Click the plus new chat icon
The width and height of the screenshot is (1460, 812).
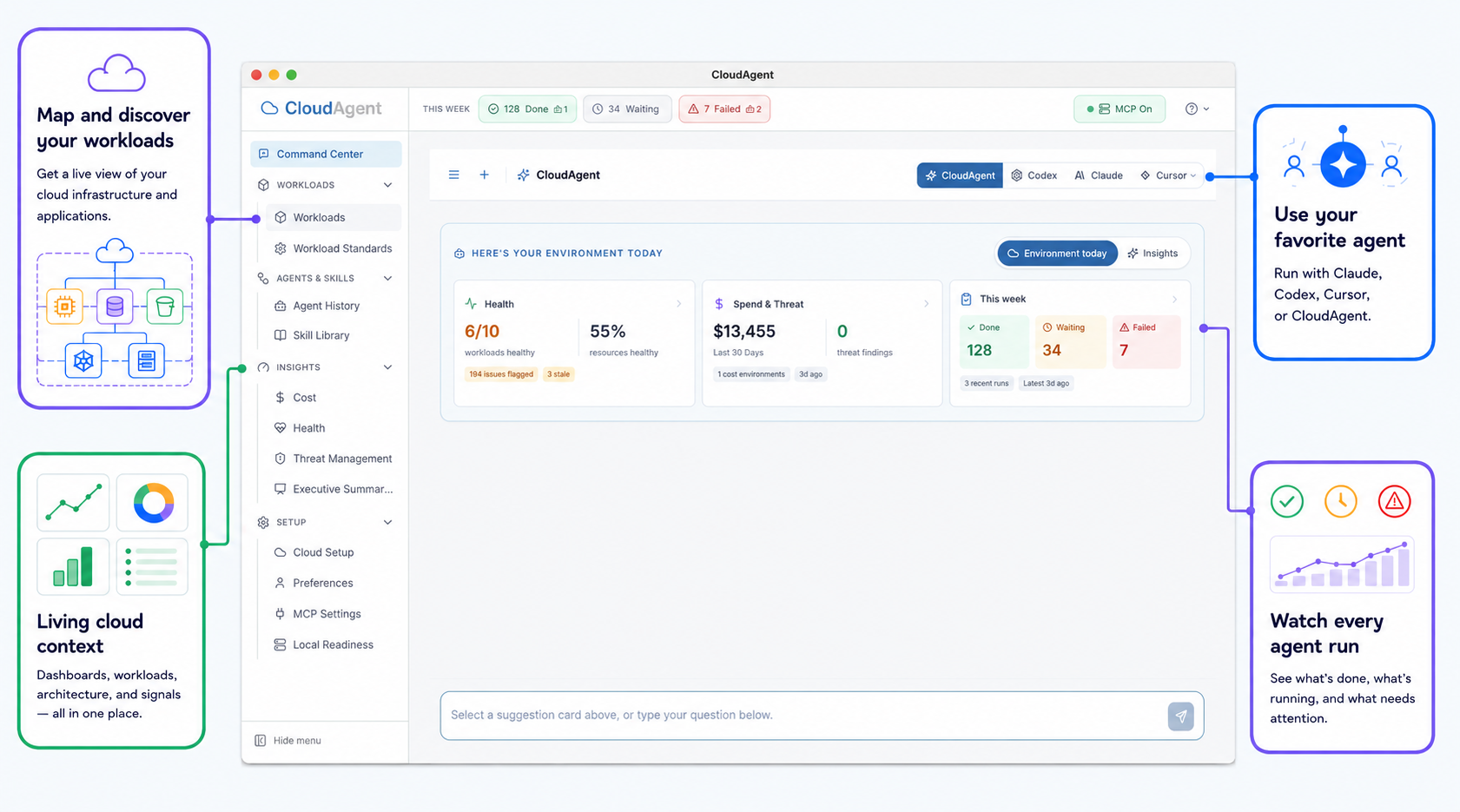(484, 175)
